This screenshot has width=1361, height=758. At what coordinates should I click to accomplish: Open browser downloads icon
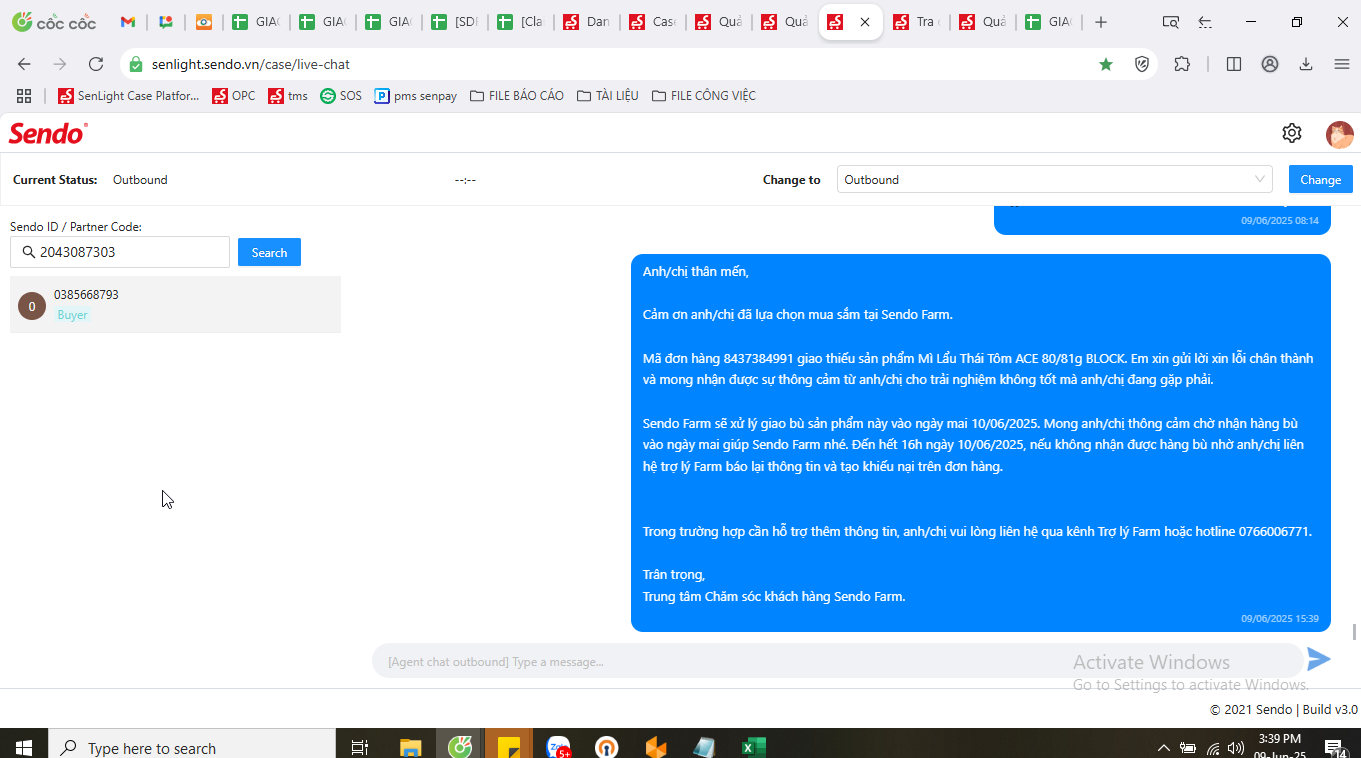click(x=1306, y=64)
